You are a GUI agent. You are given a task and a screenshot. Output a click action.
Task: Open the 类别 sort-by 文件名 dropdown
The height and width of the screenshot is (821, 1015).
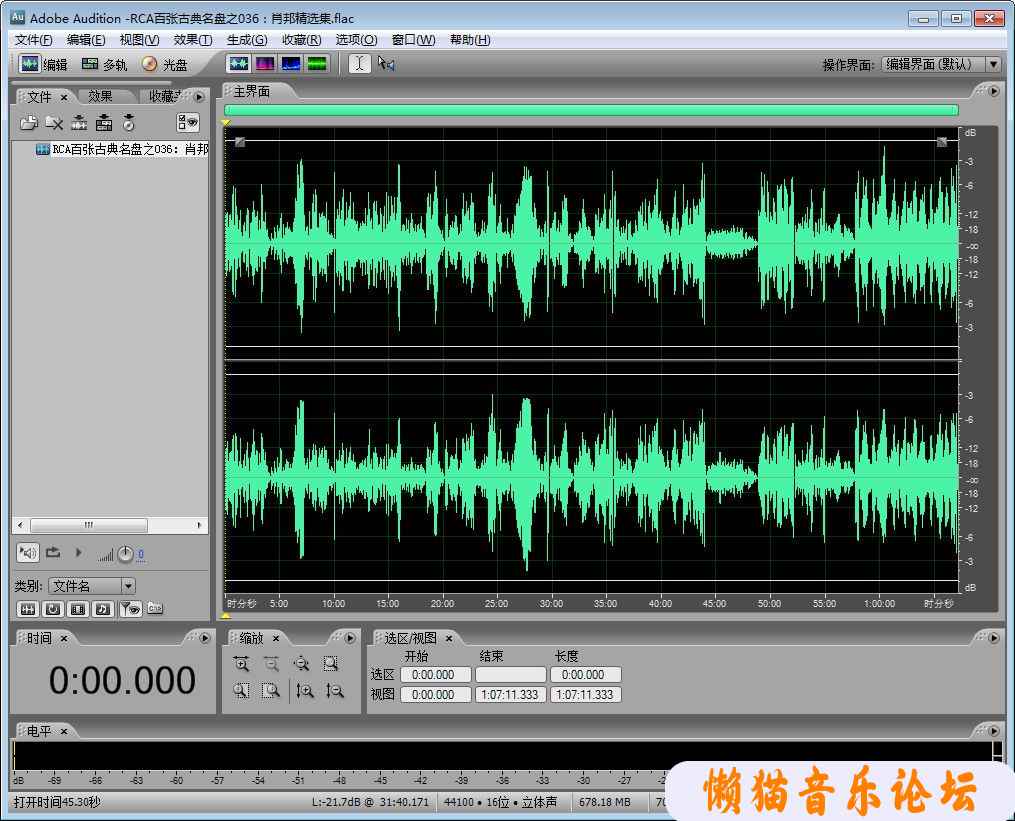point(128,586)
